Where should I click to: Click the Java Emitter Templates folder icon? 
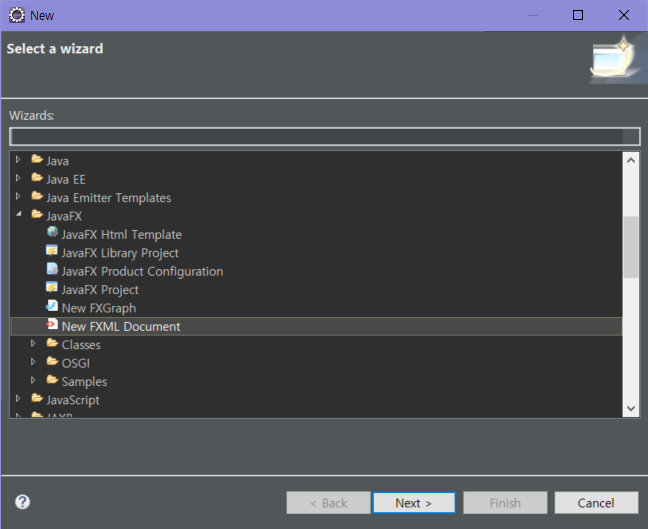tap(37, 196)
